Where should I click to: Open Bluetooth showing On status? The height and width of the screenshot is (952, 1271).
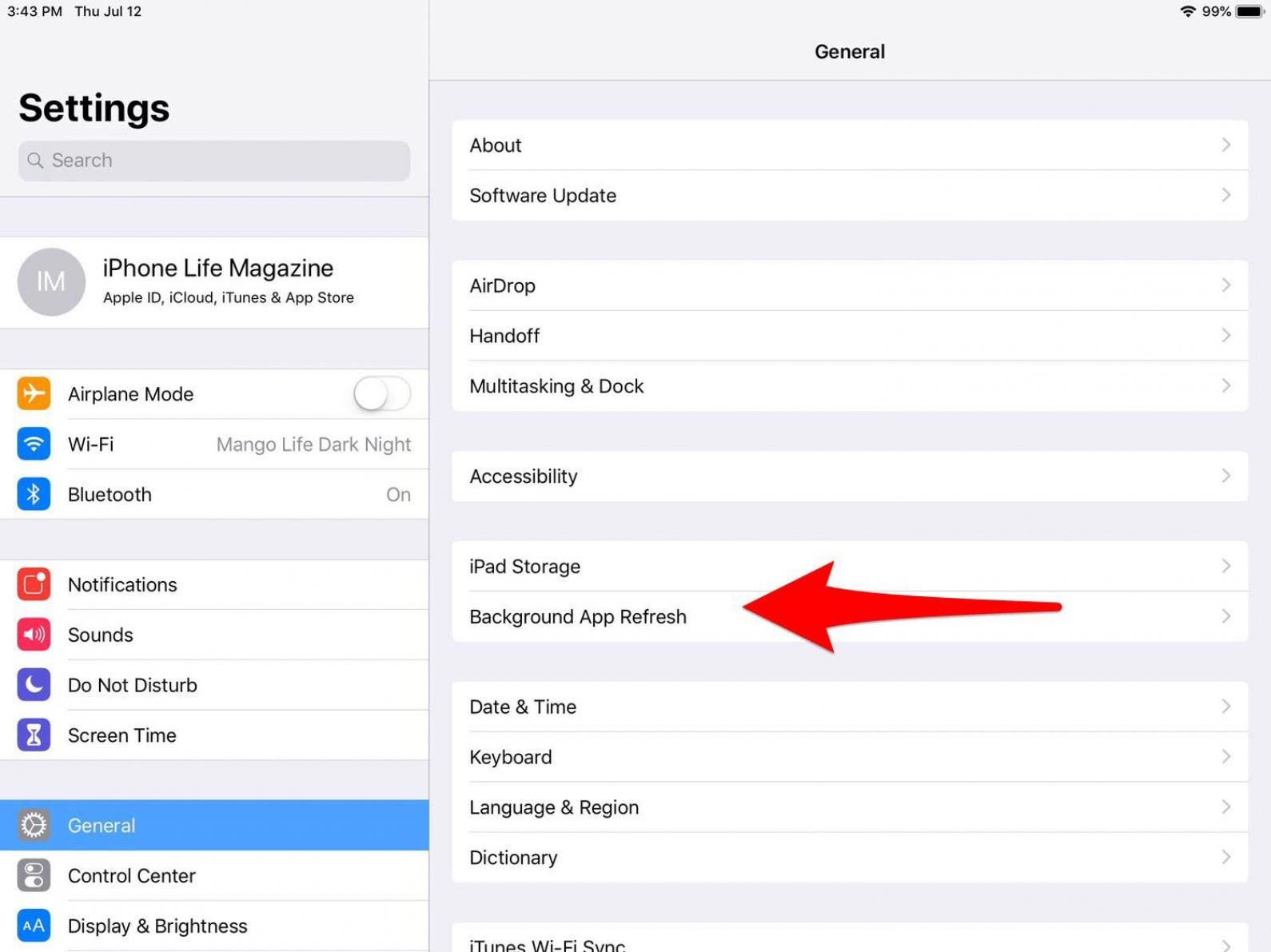[214, 494]
